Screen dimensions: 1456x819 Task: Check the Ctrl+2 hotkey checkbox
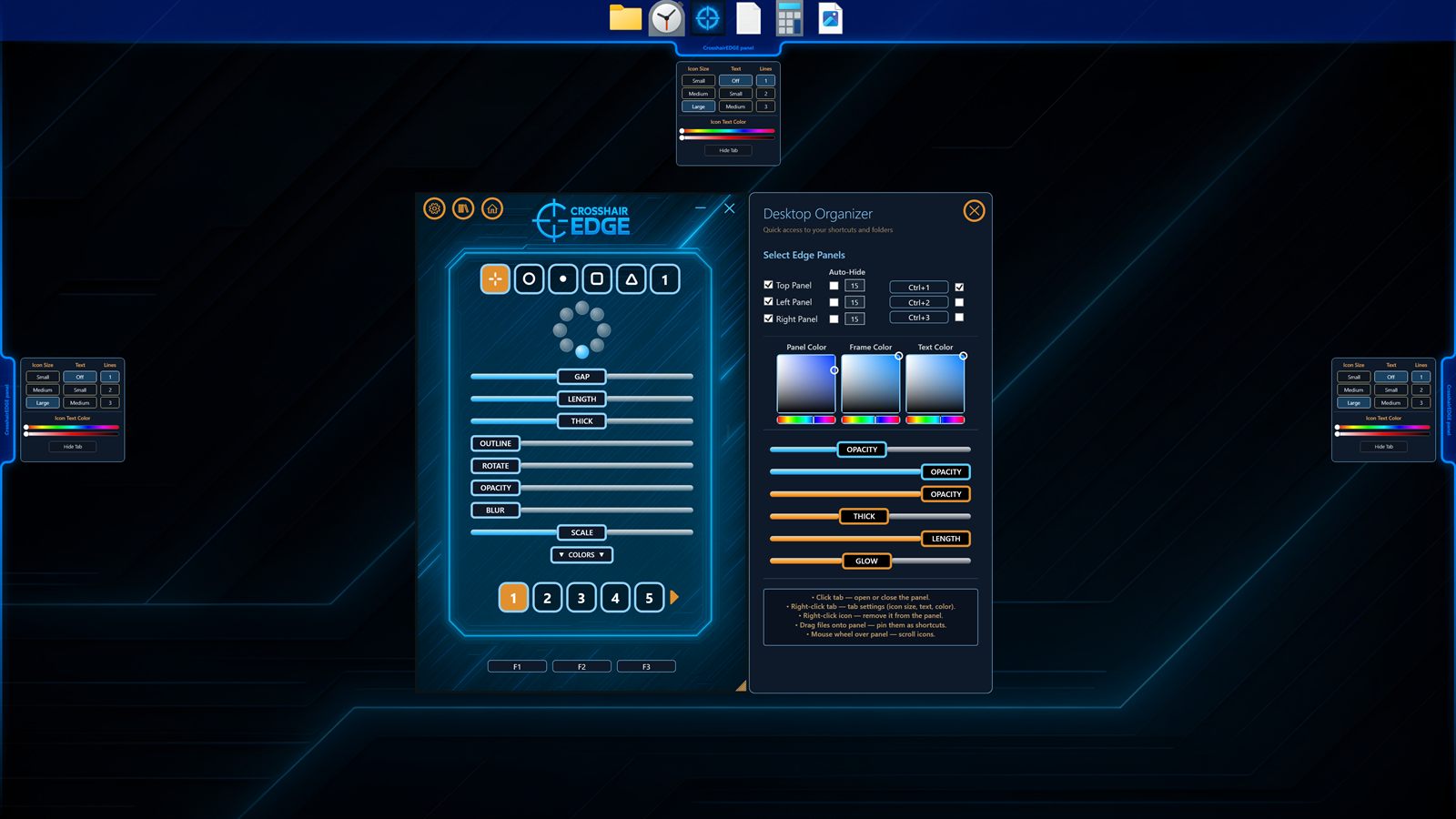point(959,302)
